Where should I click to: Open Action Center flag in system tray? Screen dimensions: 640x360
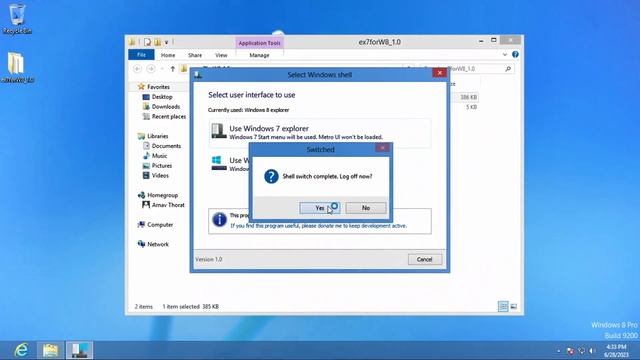point(571,351)
